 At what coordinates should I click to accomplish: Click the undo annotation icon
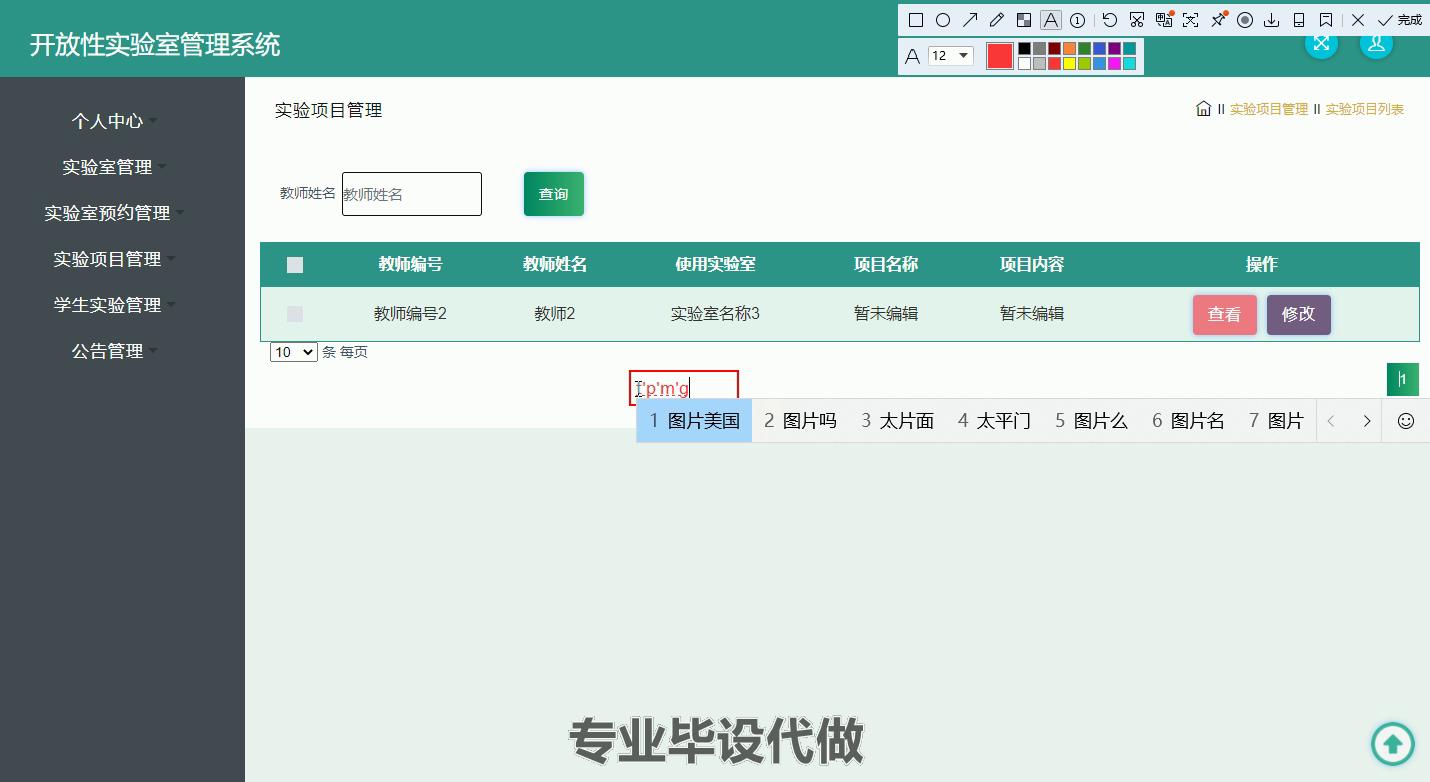[x=1109, y=19]
